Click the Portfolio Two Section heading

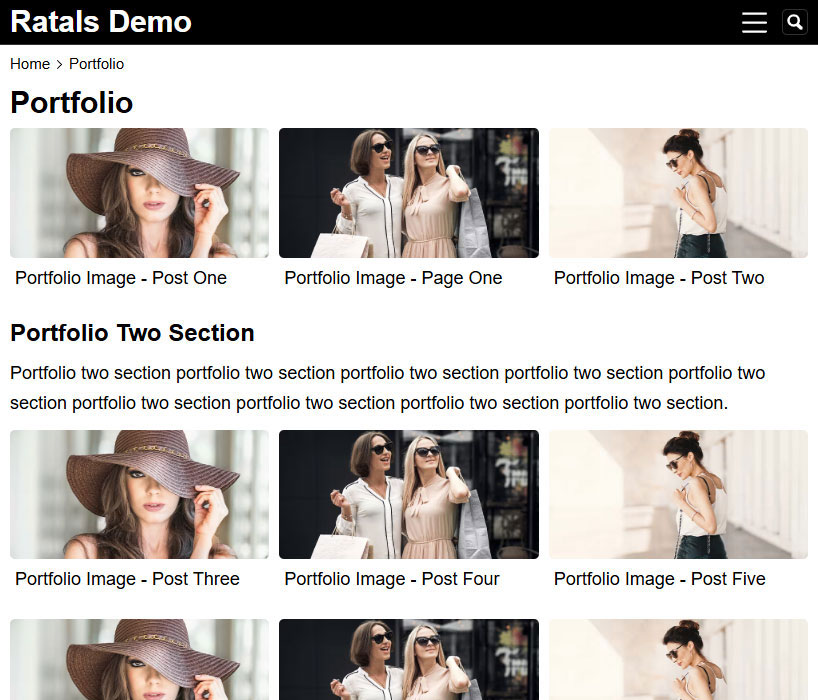pos(133,333)
